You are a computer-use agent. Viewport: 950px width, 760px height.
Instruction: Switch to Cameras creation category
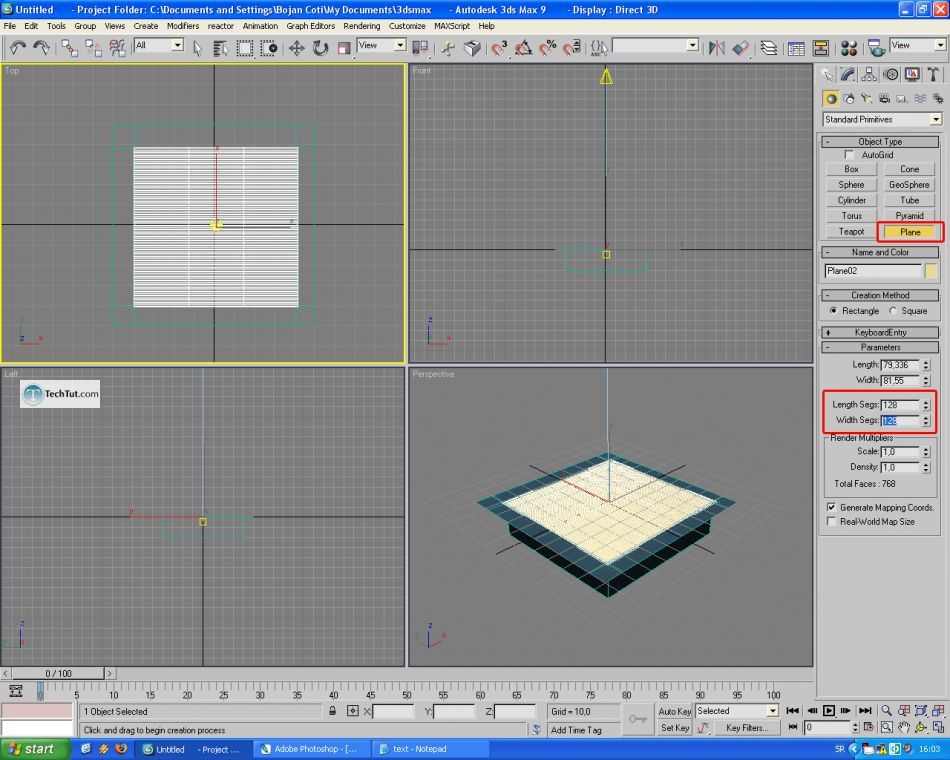(884, 98)
